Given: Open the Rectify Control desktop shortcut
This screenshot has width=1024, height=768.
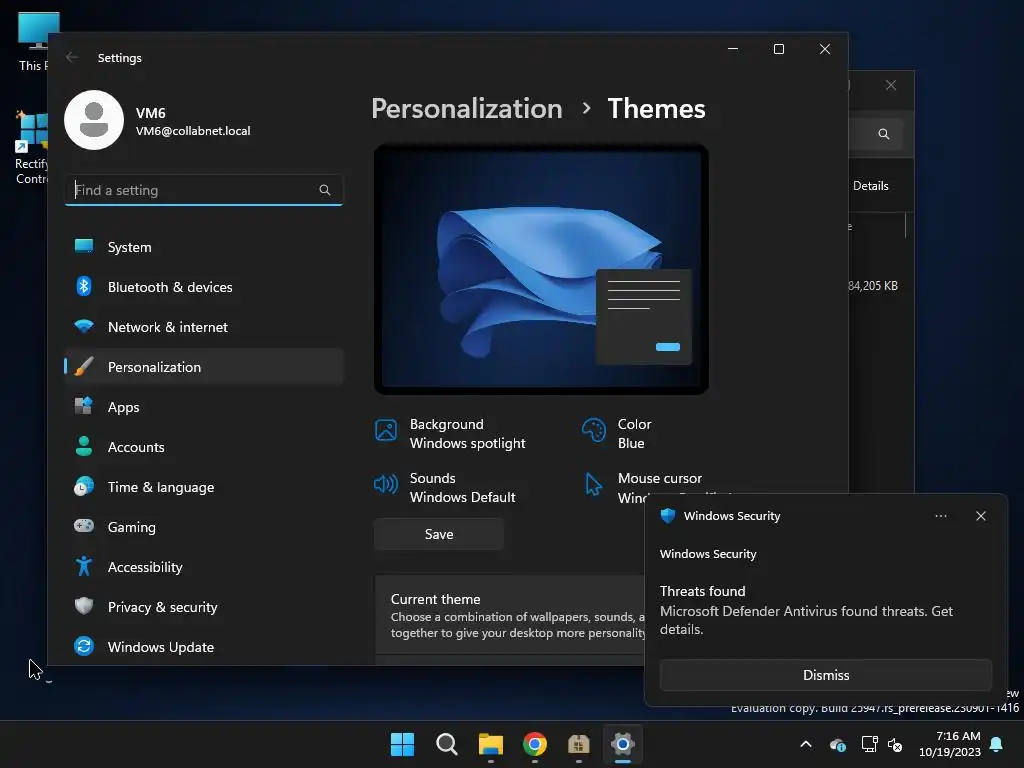Looking at the screenshot, I should [x=31, y=148].
